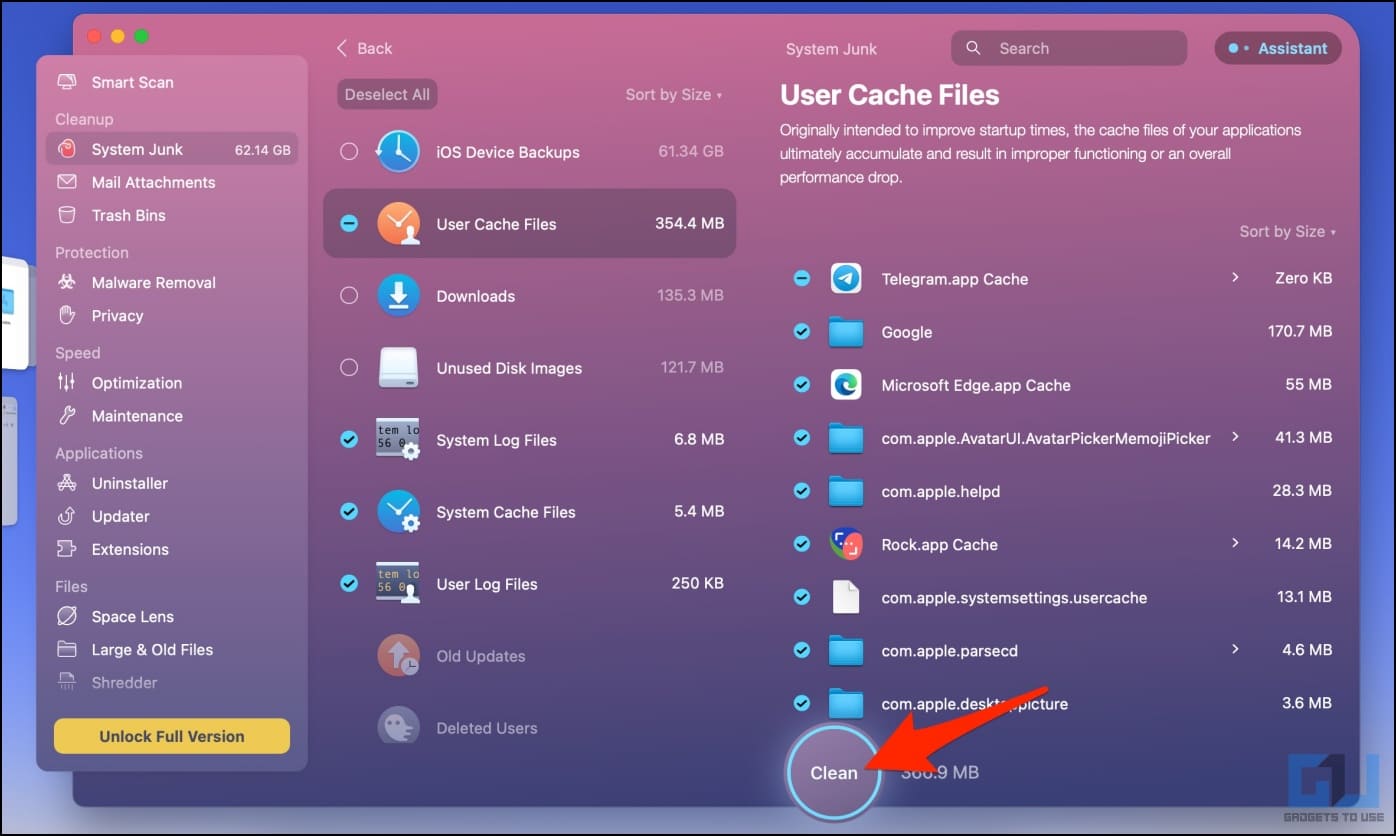Screen dimensions: 1396x836
Task: Open the Uninstaller section
Action: coord(171,483)
